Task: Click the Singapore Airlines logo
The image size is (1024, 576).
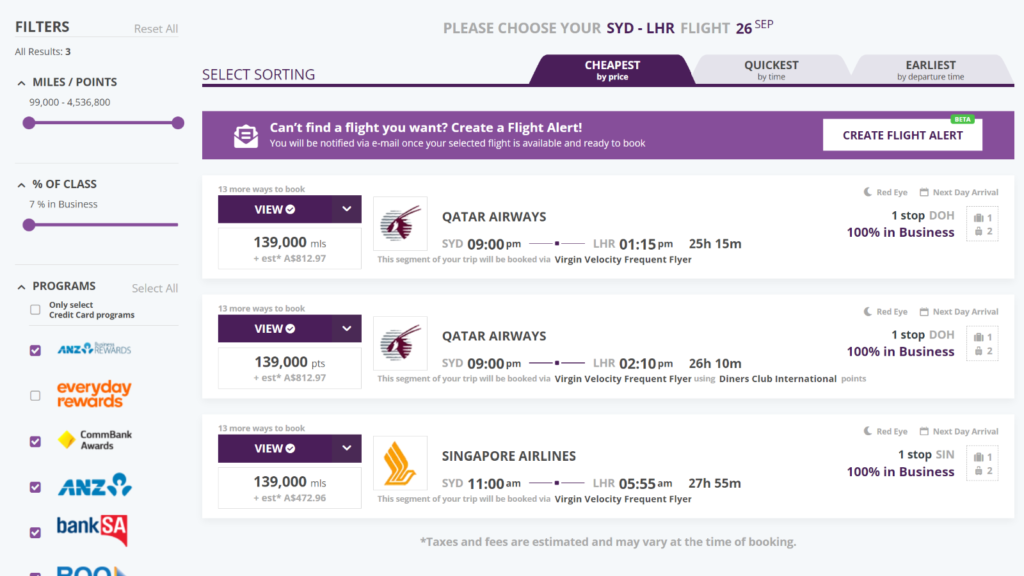Action: point(400,463)
